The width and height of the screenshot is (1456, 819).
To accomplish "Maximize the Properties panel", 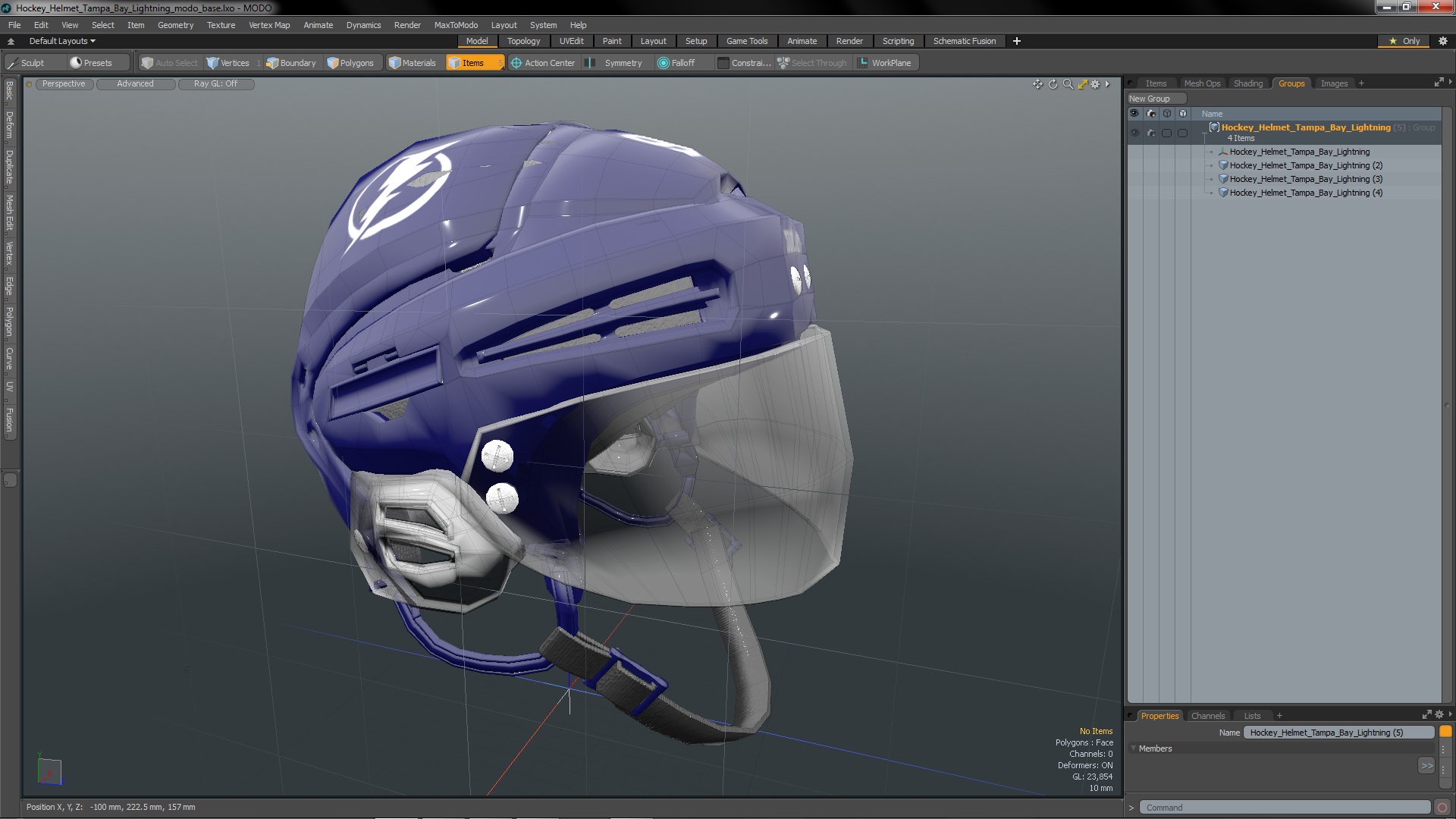I will coord(1426,714).
